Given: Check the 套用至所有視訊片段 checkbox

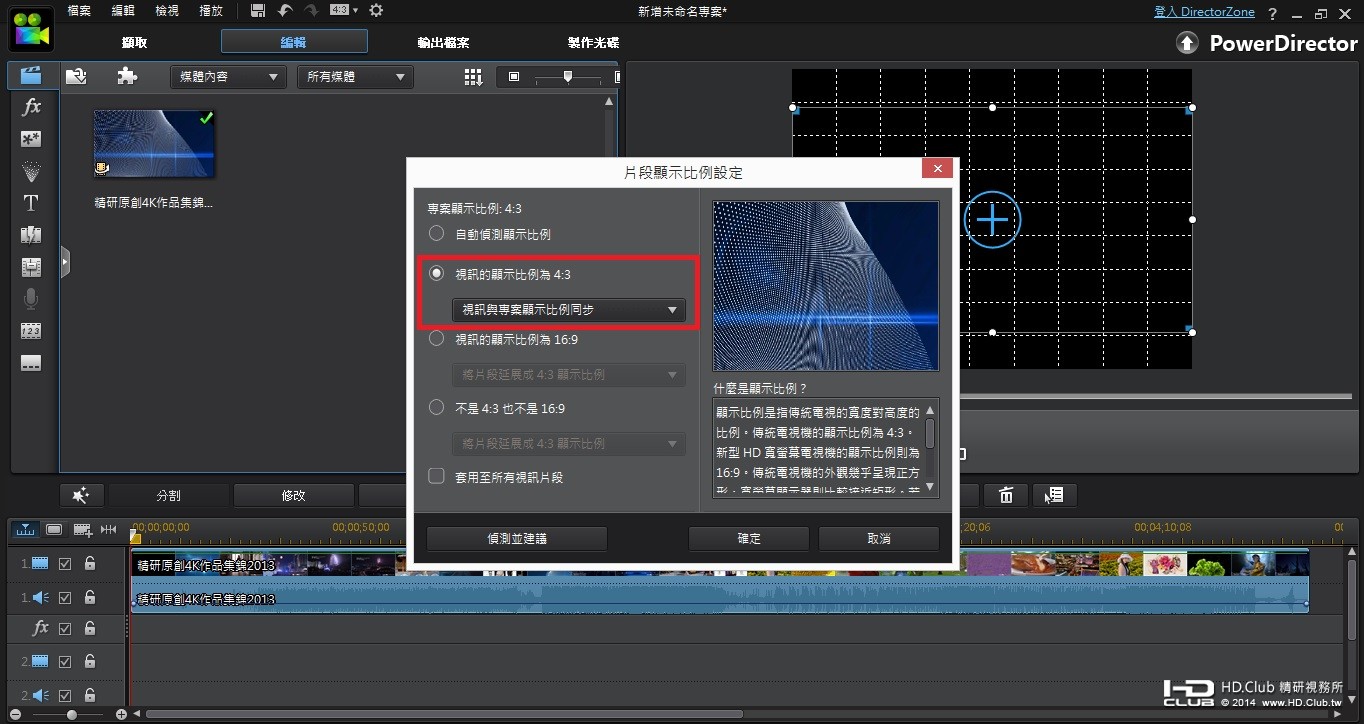Looking at the screenshot, I should tap(436, 477).
